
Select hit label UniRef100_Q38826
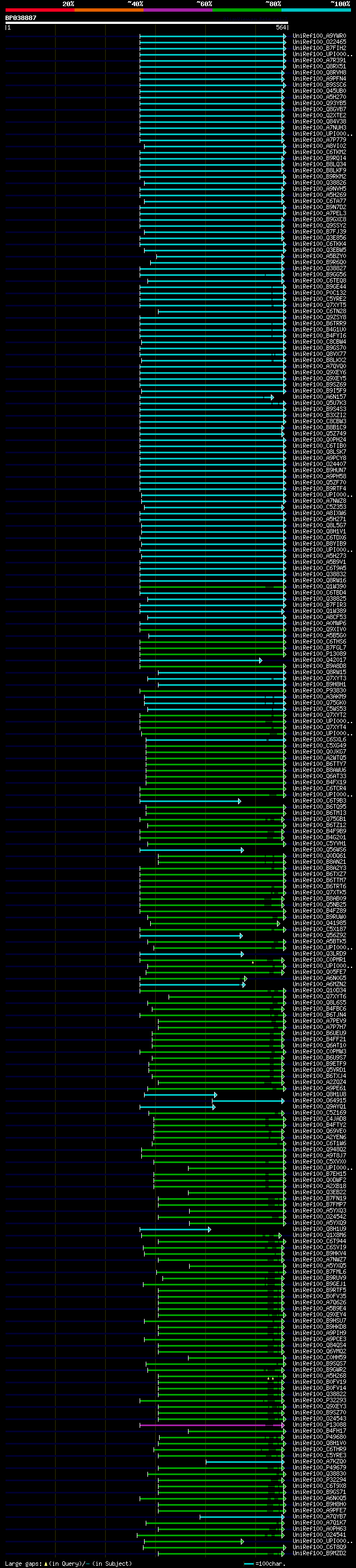click(x=319, y=182)
